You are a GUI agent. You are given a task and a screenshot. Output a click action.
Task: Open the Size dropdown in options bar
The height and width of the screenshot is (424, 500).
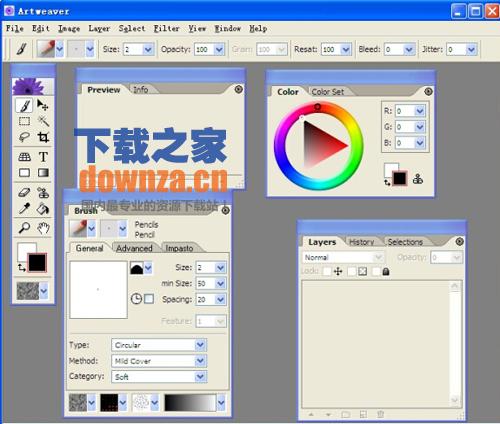pos(148,50)
